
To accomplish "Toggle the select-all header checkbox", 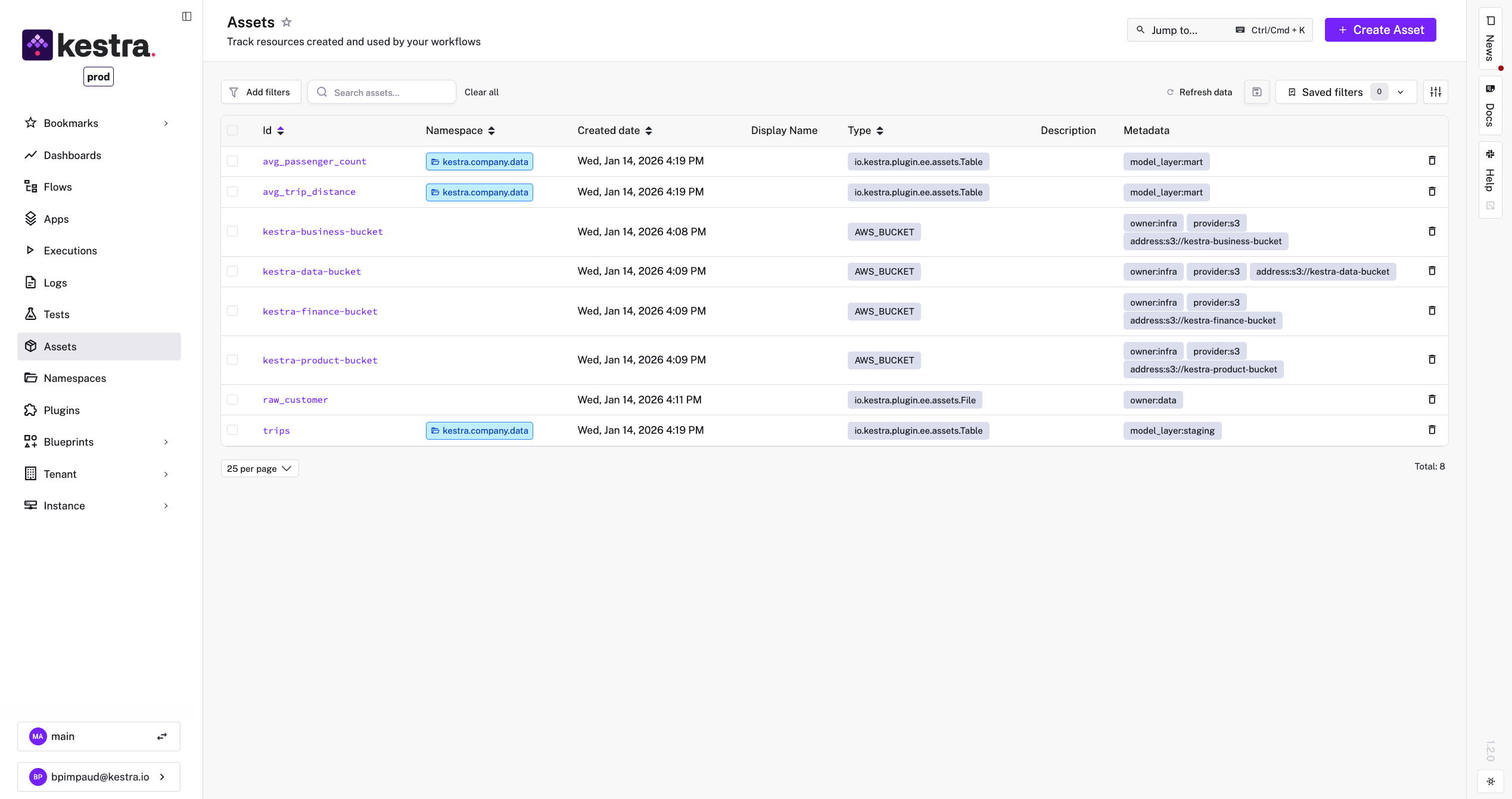I will [232, 130].
